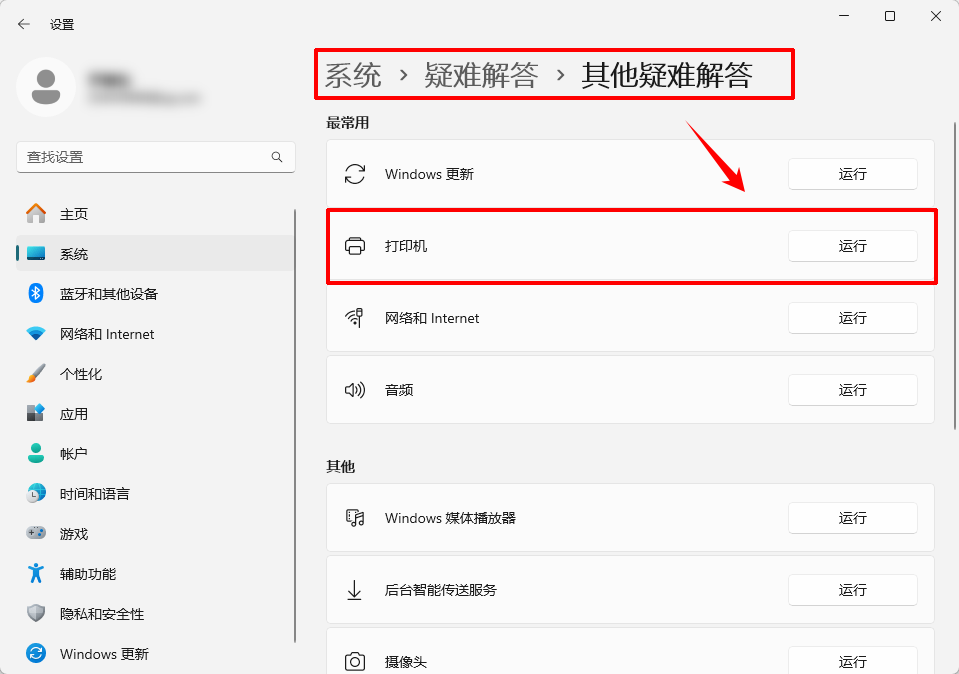Click the 设置 window title text
The width and height of the screenshot is (959, 674).
[62, 24]
